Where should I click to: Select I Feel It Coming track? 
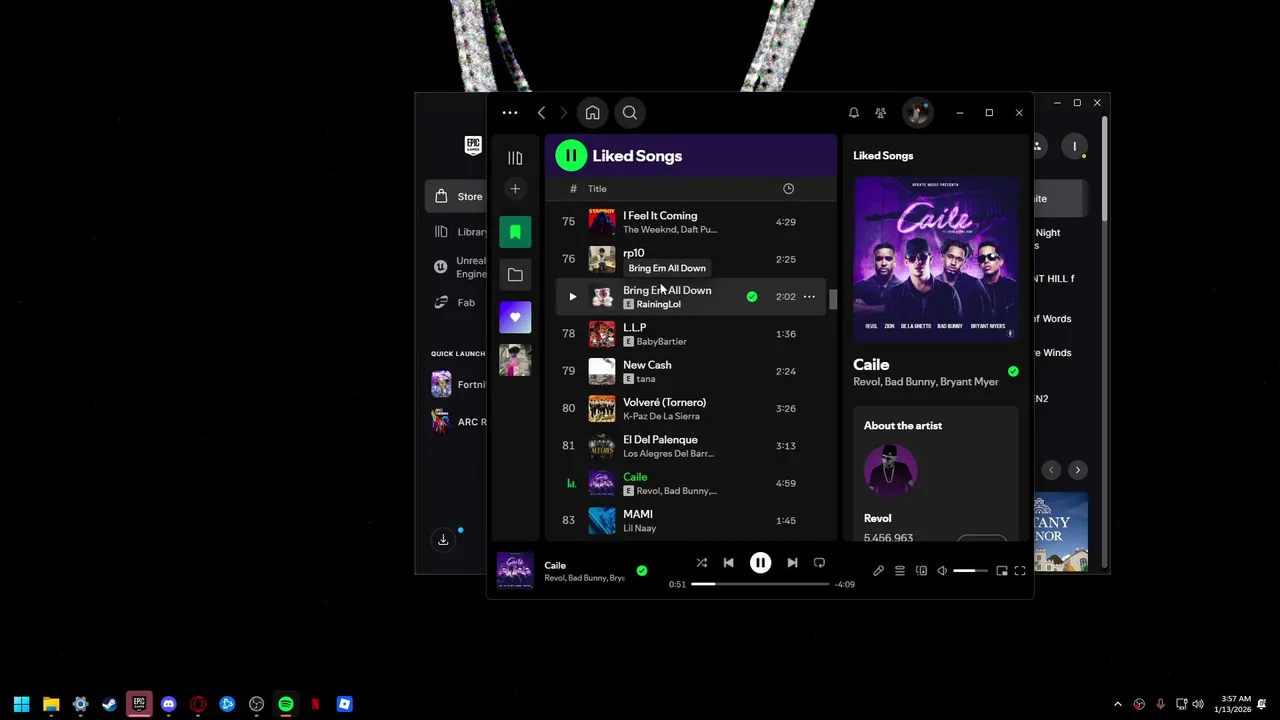[x=690, y=222]
